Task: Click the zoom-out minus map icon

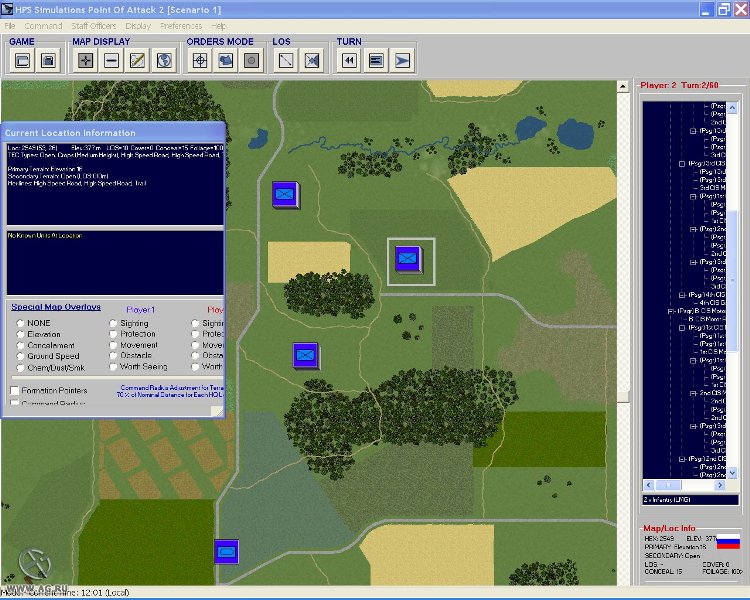Action: point(112,61)
